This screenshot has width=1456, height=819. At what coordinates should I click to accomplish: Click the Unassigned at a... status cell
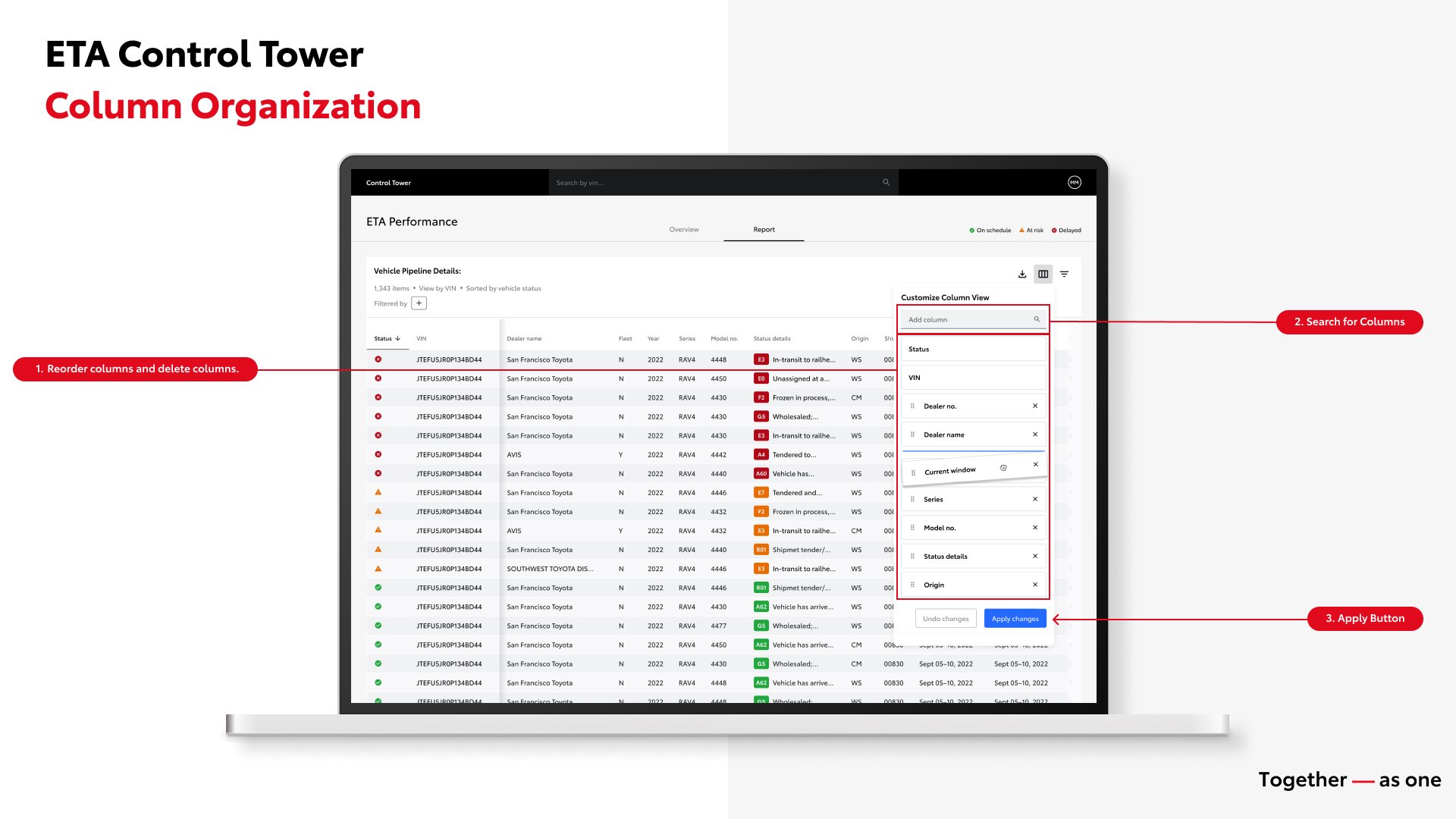[801, 379]
